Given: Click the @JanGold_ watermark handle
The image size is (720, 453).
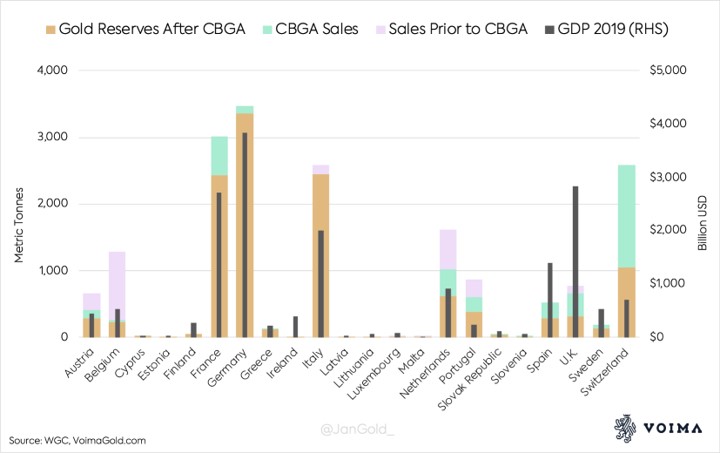Looking at the screenshot, I should (360, 430).
